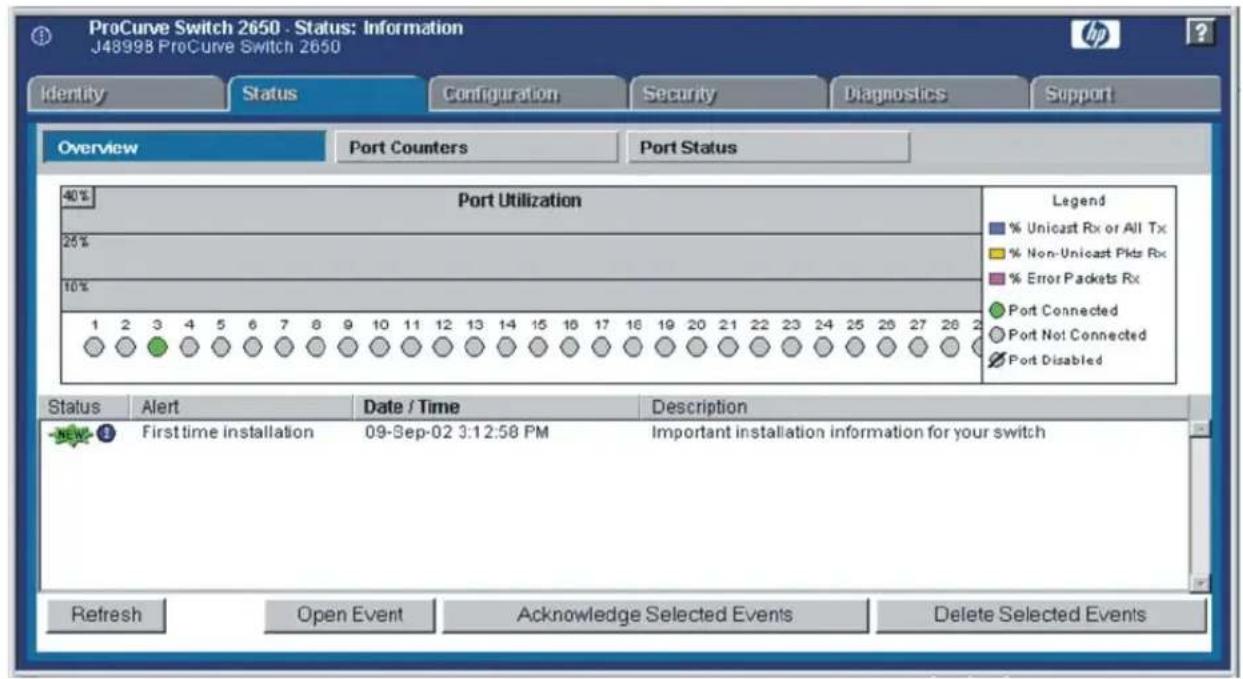Select port 28 indicator circle
The height and width of the screenshot is (679, 1243).
click(x=950, y=347)
